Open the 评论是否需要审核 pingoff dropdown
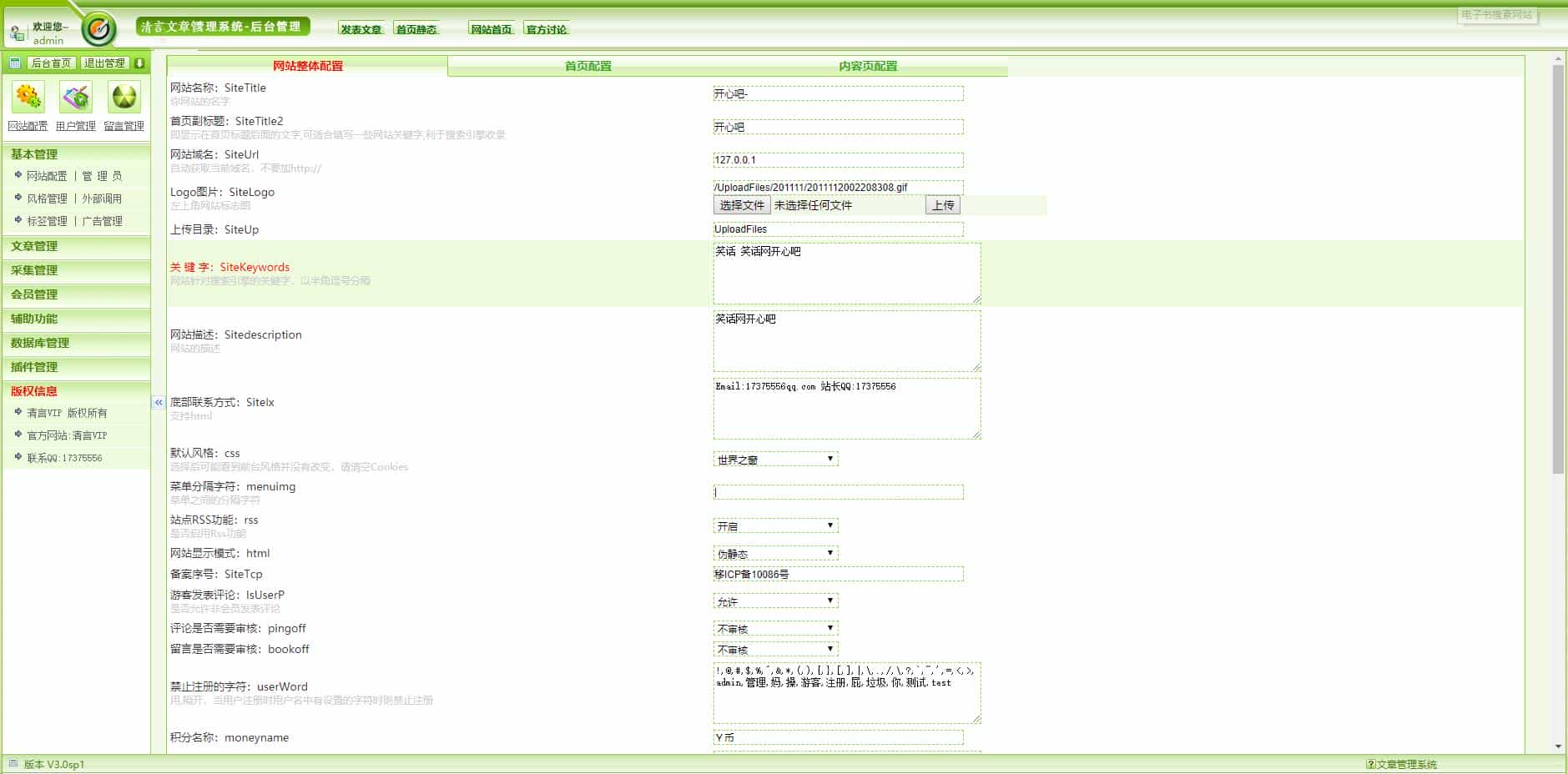 click(x=775, y=629)
